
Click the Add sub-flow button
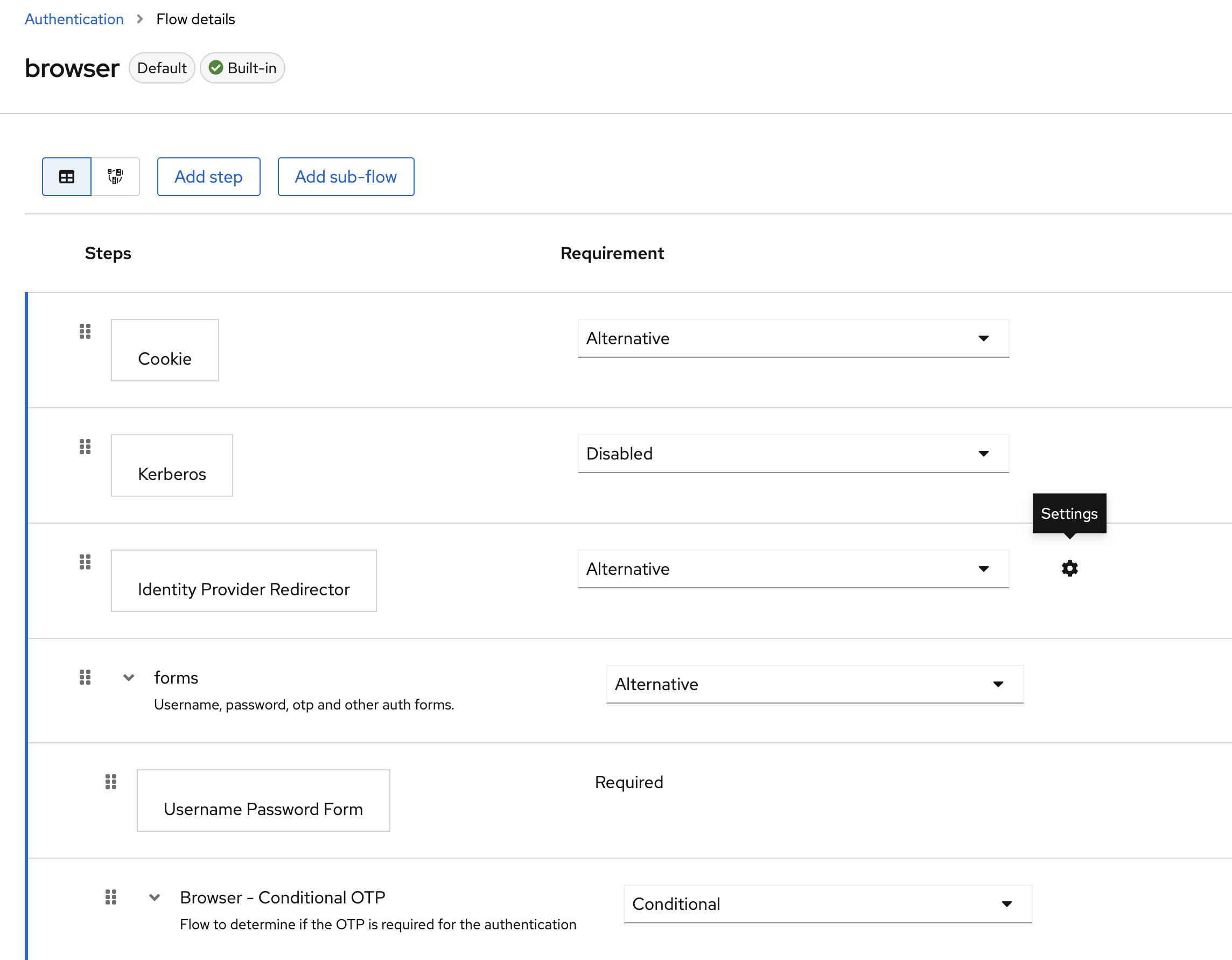[x=345, y=177]
